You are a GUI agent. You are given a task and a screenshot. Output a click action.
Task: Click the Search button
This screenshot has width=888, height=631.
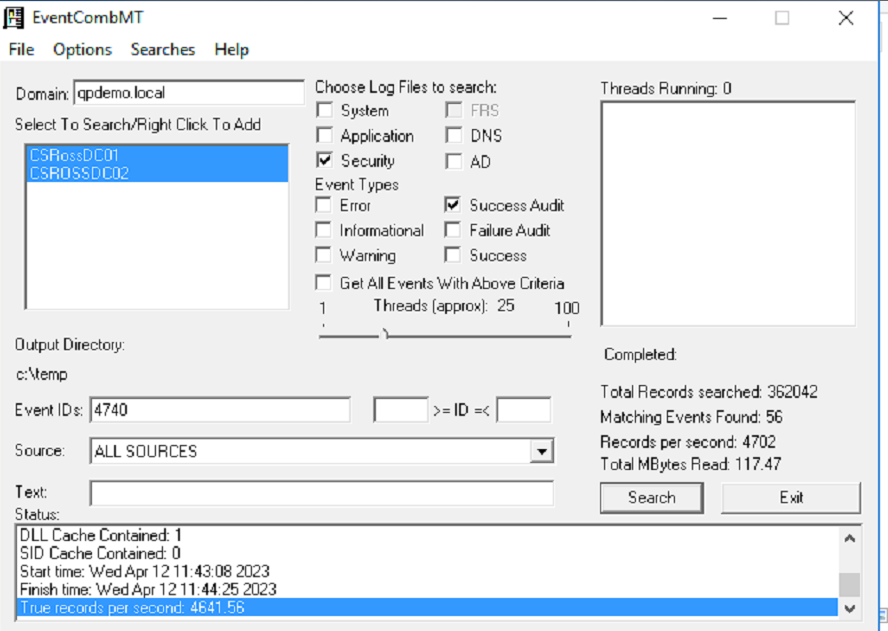pos(652,498)
